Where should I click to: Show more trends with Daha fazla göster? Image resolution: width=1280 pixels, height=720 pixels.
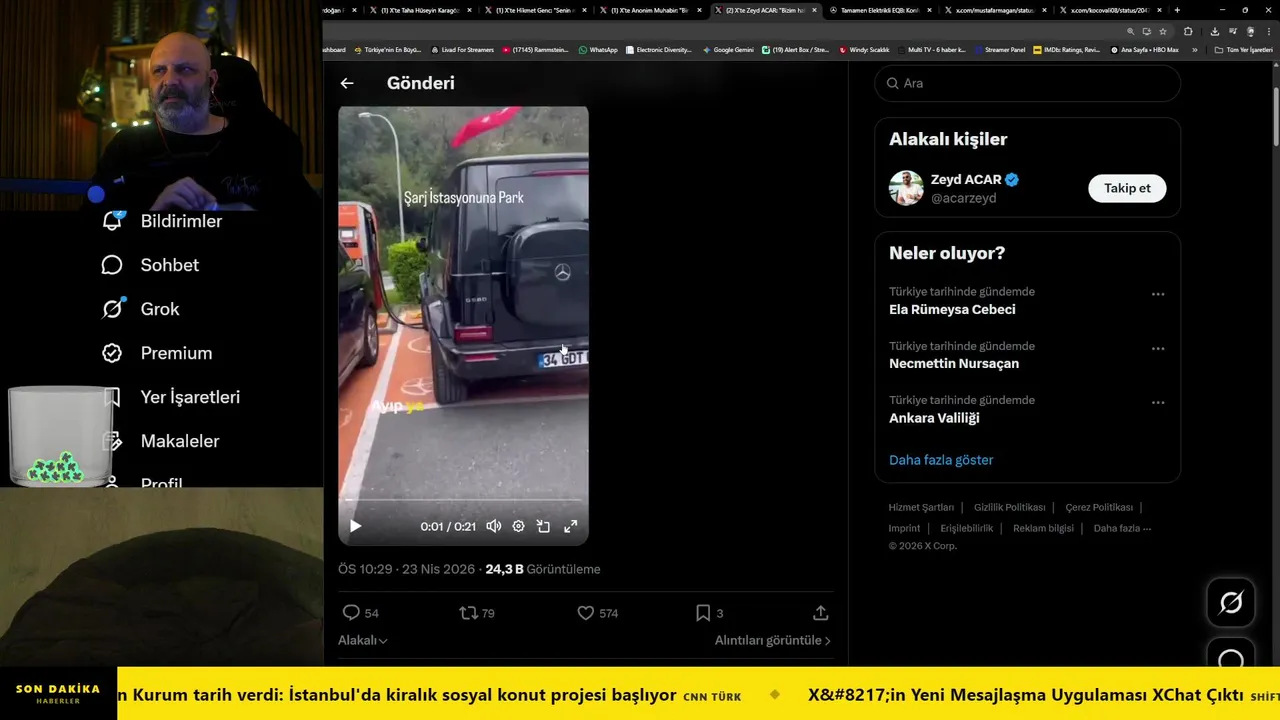point(941,460)
